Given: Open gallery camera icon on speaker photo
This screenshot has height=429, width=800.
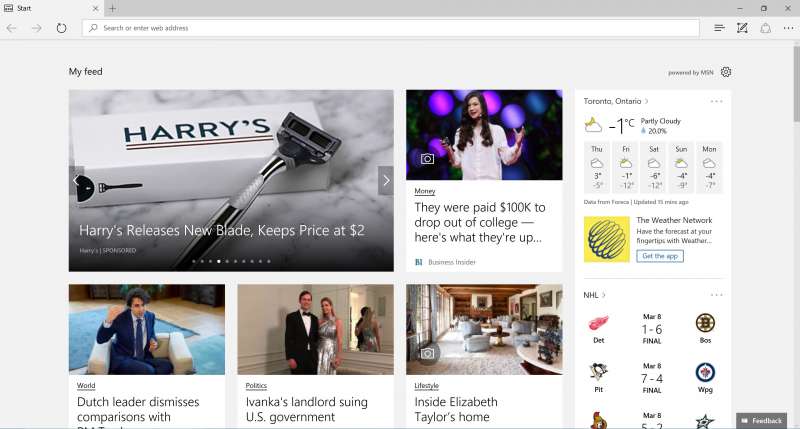Looking at the screenshot, I should click(428, 159).
